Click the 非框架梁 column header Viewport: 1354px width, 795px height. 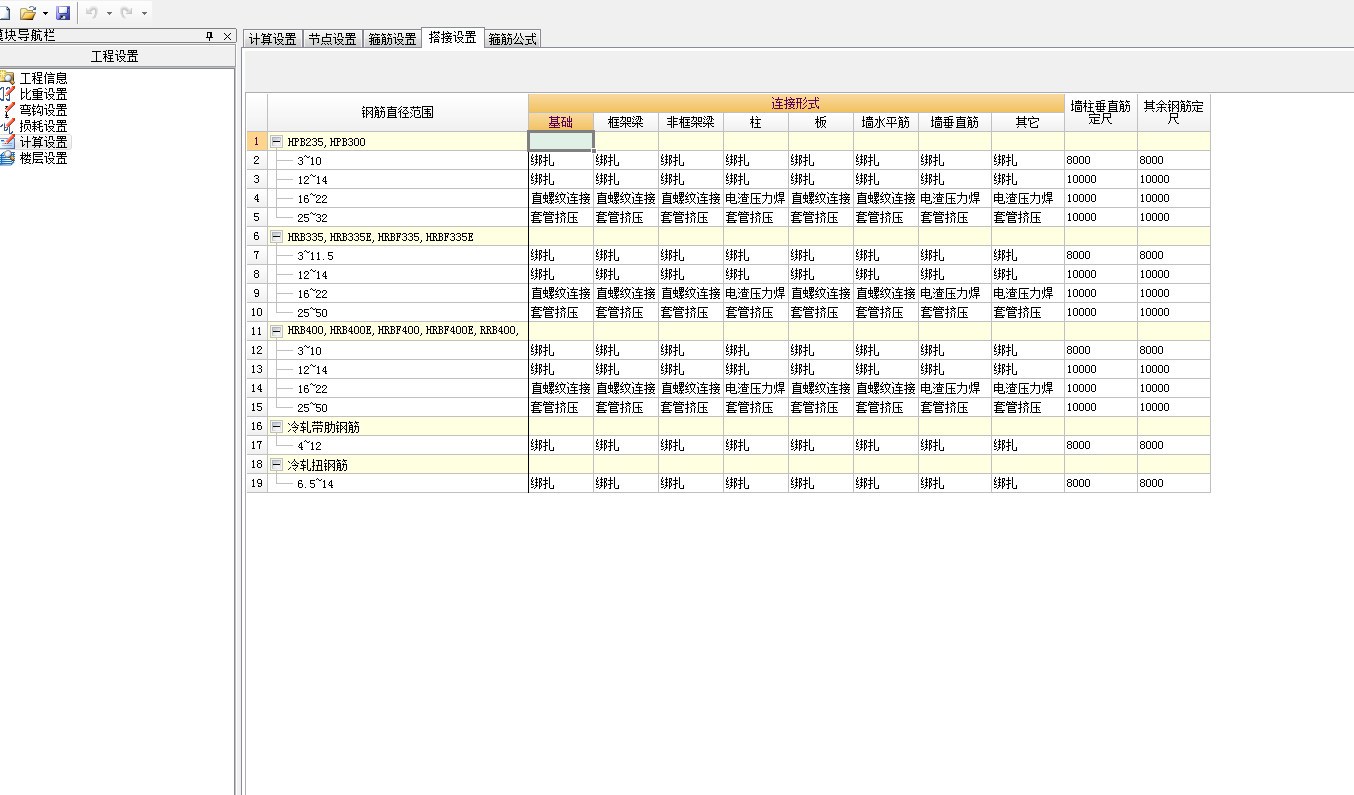[x=691, y=122]
